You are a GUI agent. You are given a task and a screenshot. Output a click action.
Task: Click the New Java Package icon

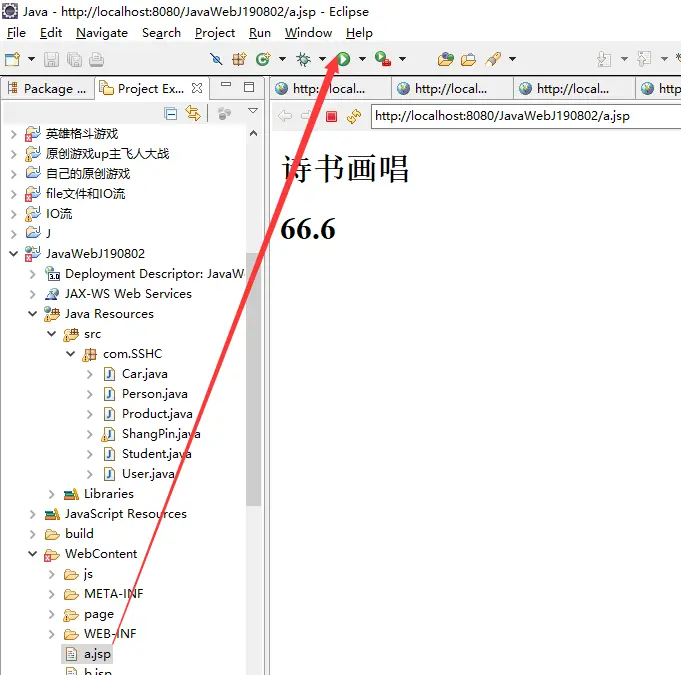coord(239,59)
